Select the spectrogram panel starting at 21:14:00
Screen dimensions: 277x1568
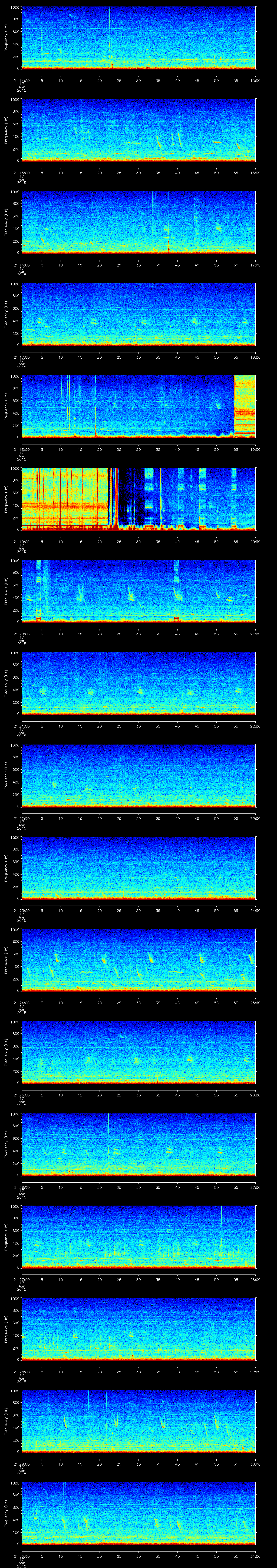pyautogui.click(x=138, y=38)
